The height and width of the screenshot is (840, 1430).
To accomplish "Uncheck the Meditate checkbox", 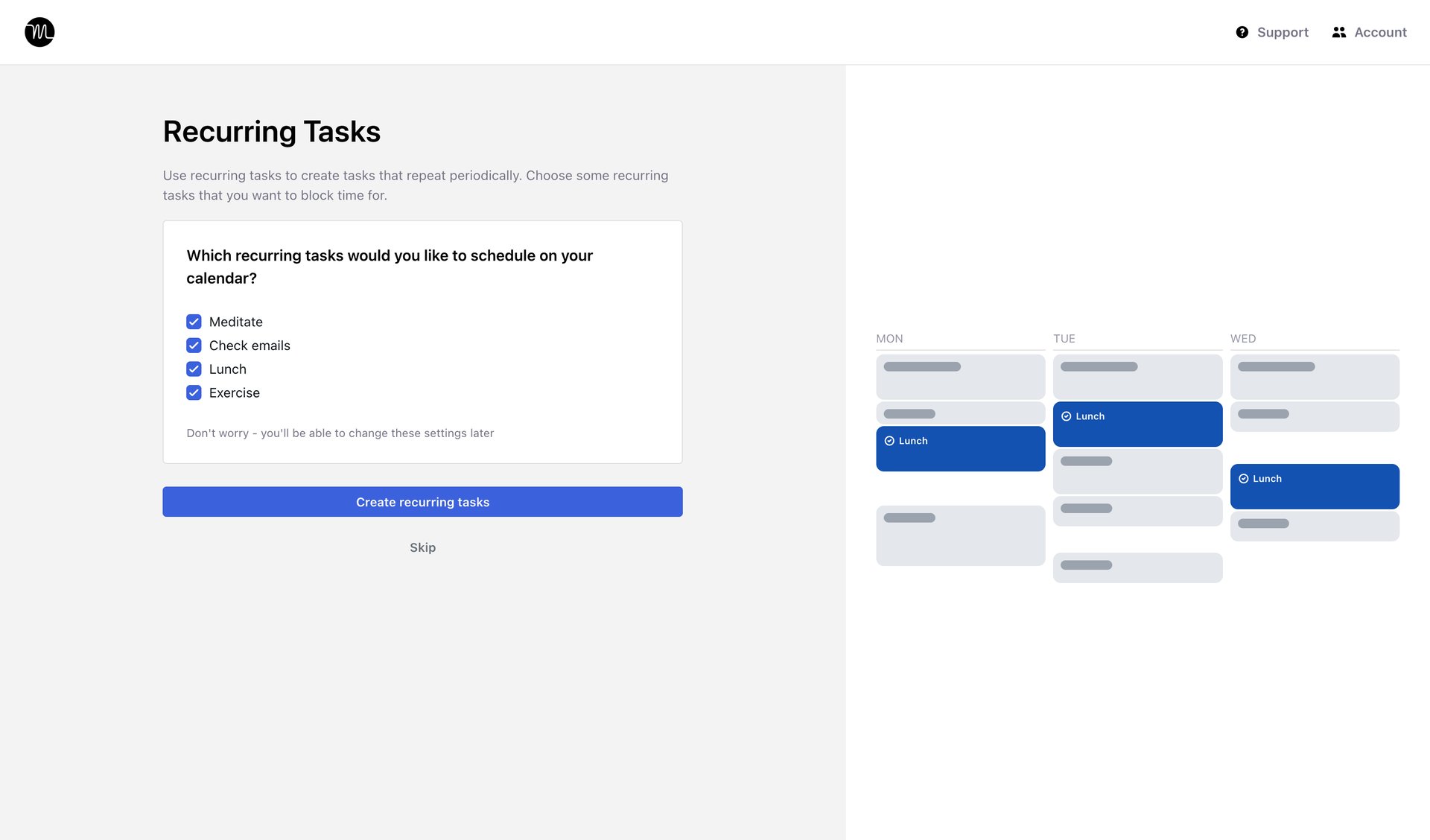I will coord(194,322).
